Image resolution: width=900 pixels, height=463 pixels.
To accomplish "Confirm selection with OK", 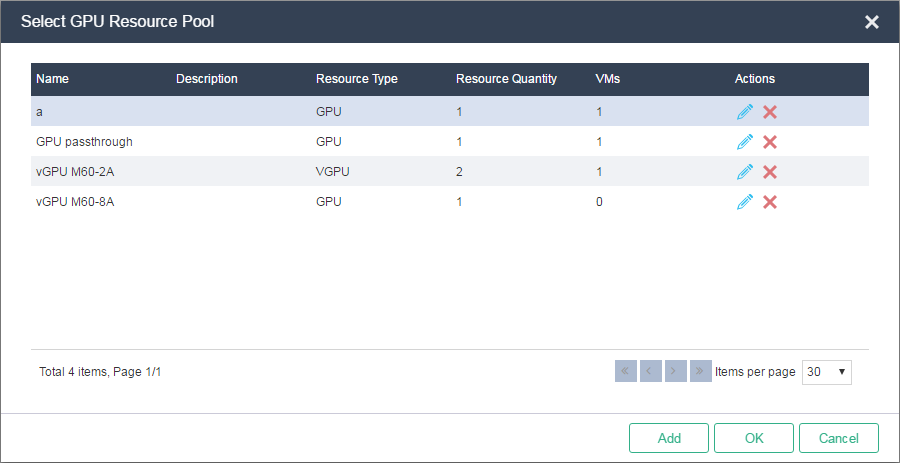I will [x=754, y=438].
